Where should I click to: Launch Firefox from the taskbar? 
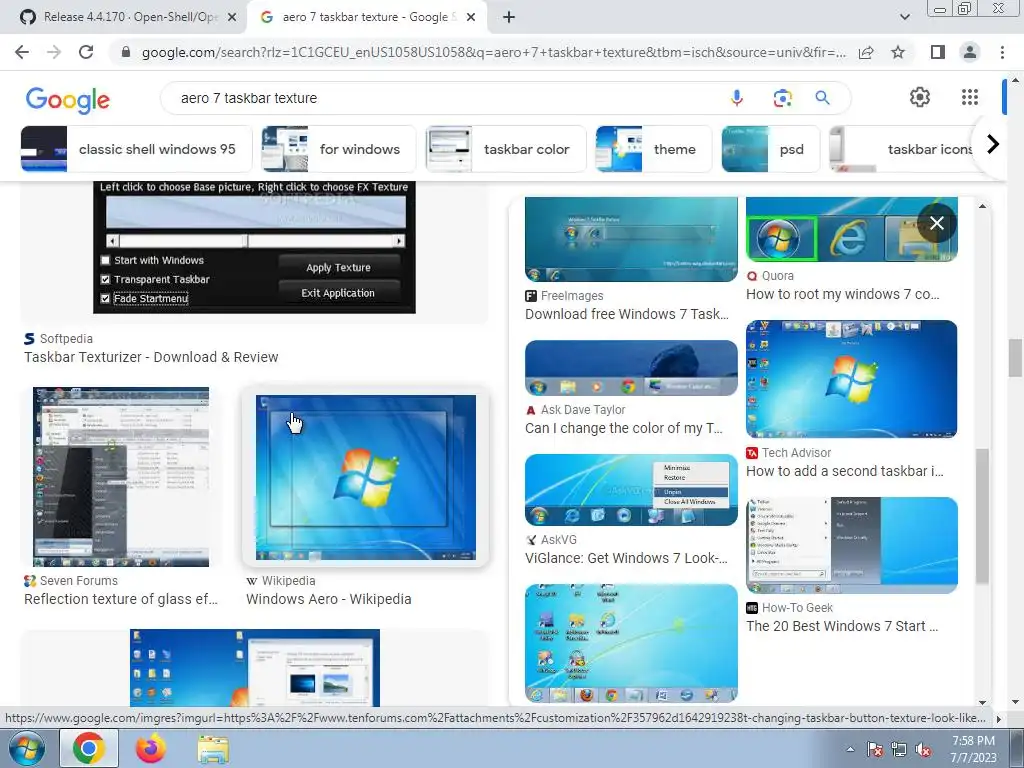pos(150,748)
